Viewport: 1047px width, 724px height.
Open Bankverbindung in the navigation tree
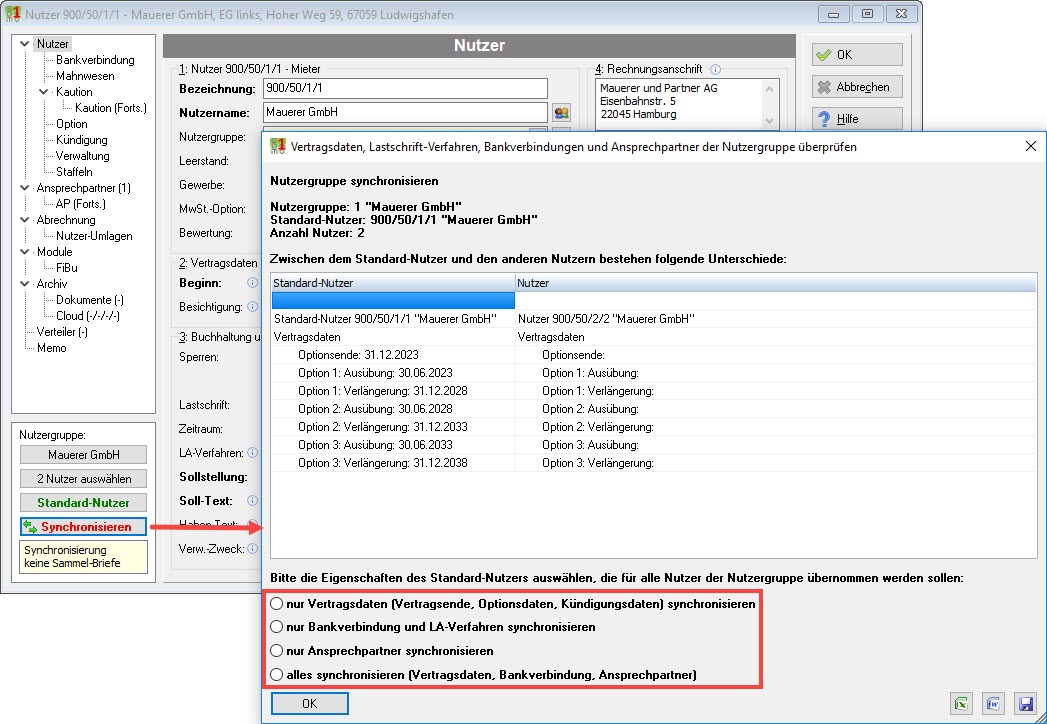[95, 59]
